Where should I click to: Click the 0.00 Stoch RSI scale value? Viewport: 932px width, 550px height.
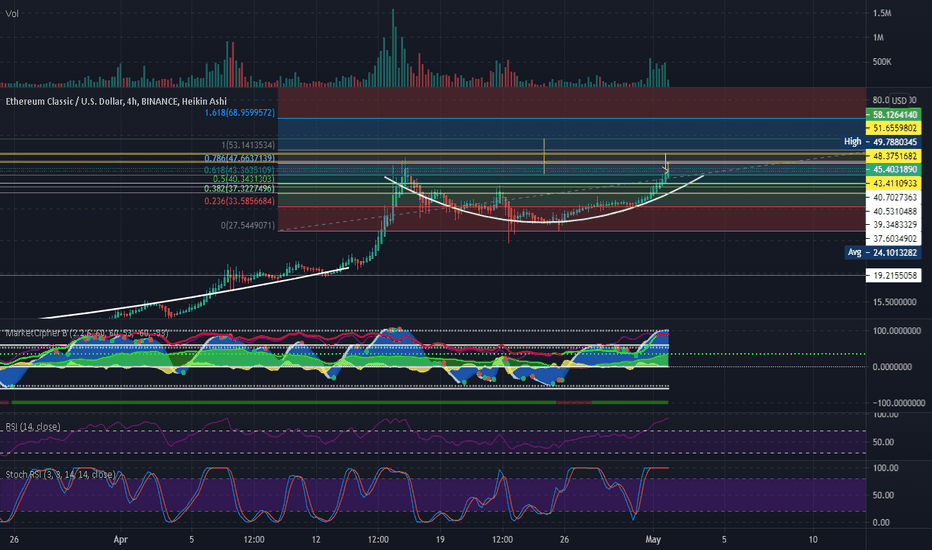881,522
